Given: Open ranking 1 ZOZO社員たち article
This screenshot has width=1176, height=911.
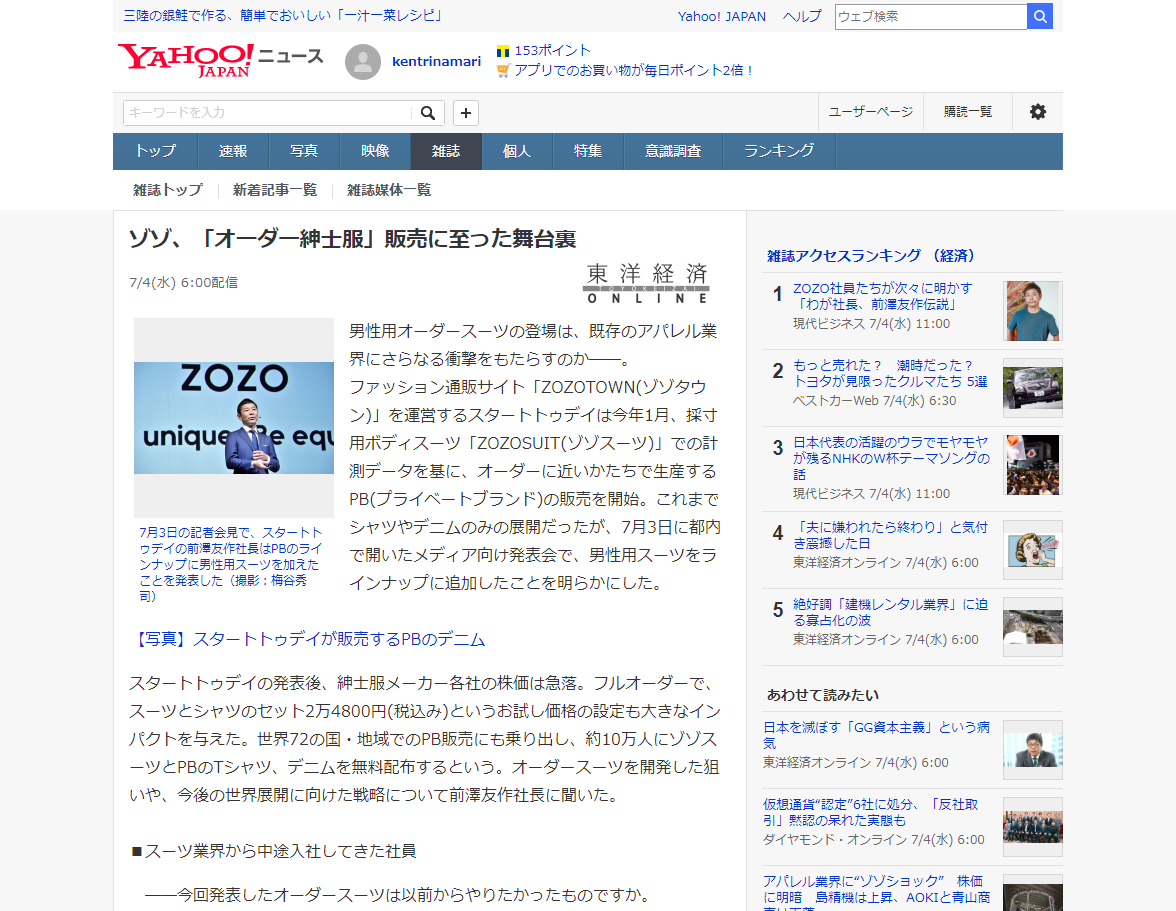Looking at the screenshot, I should click(x=883, y=296).
